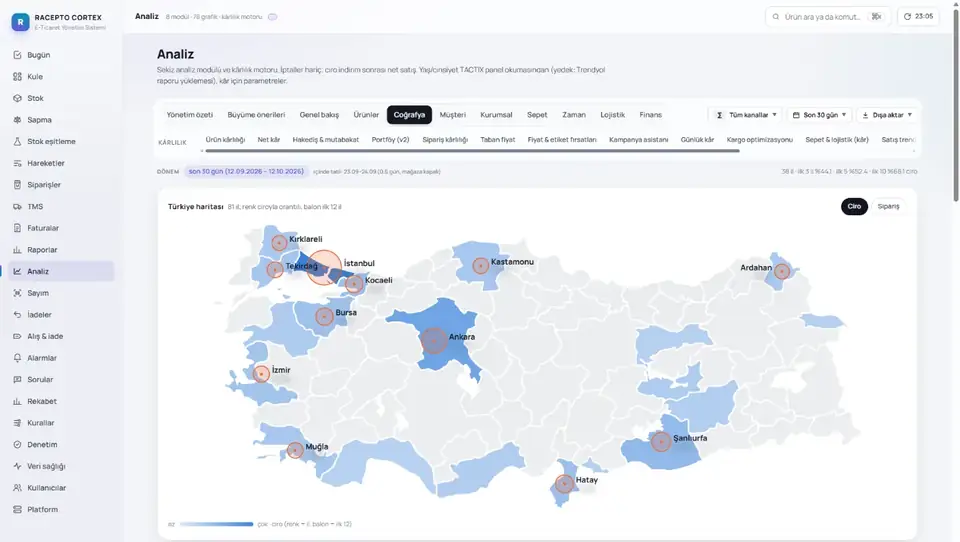Toggle the pill icon beside module count
This screenshot has width=960, height=542.
(x=272, y=17)
